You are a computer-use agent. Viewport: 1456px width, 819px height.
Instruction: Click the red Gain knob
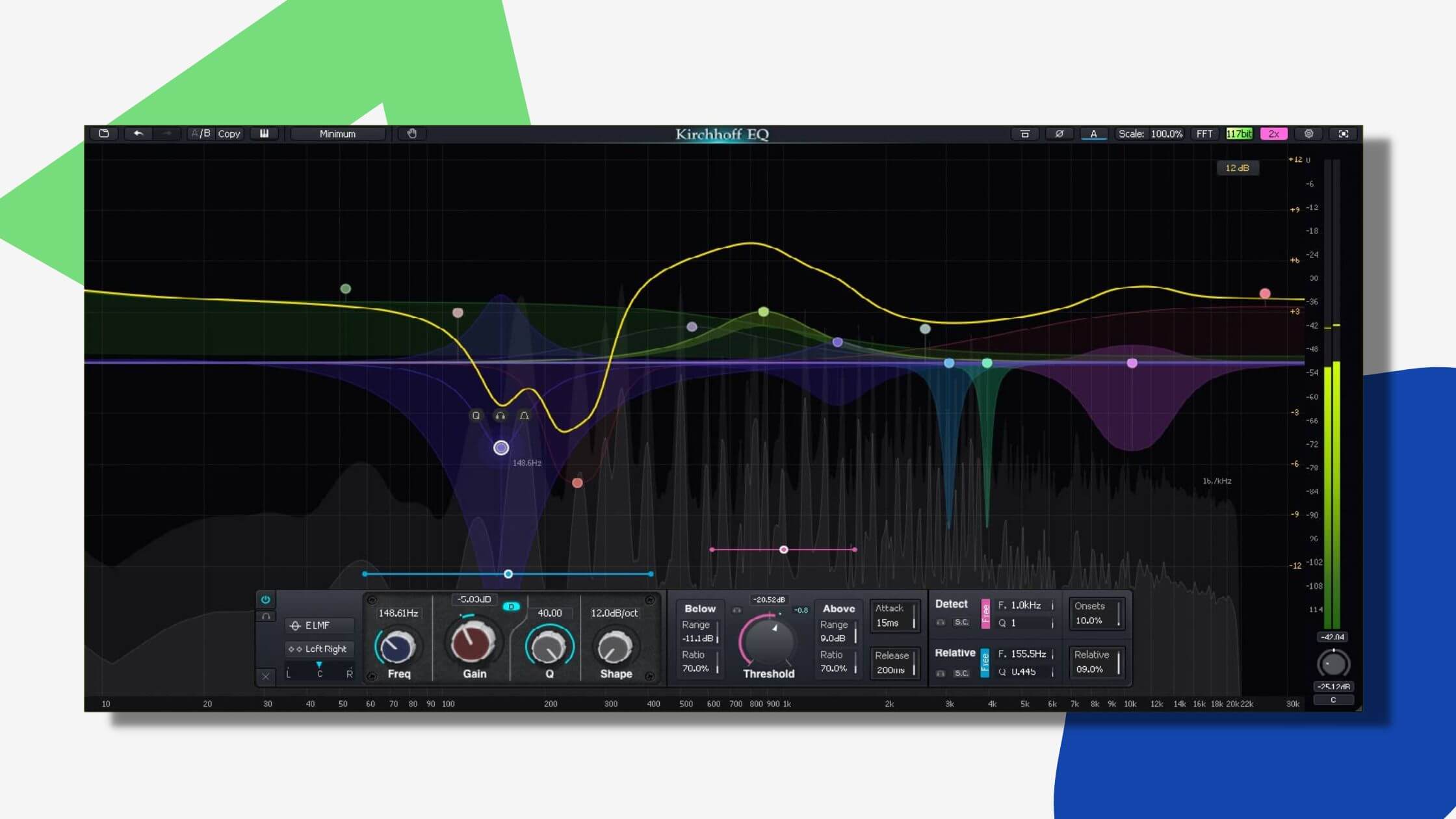click(473, 642)
